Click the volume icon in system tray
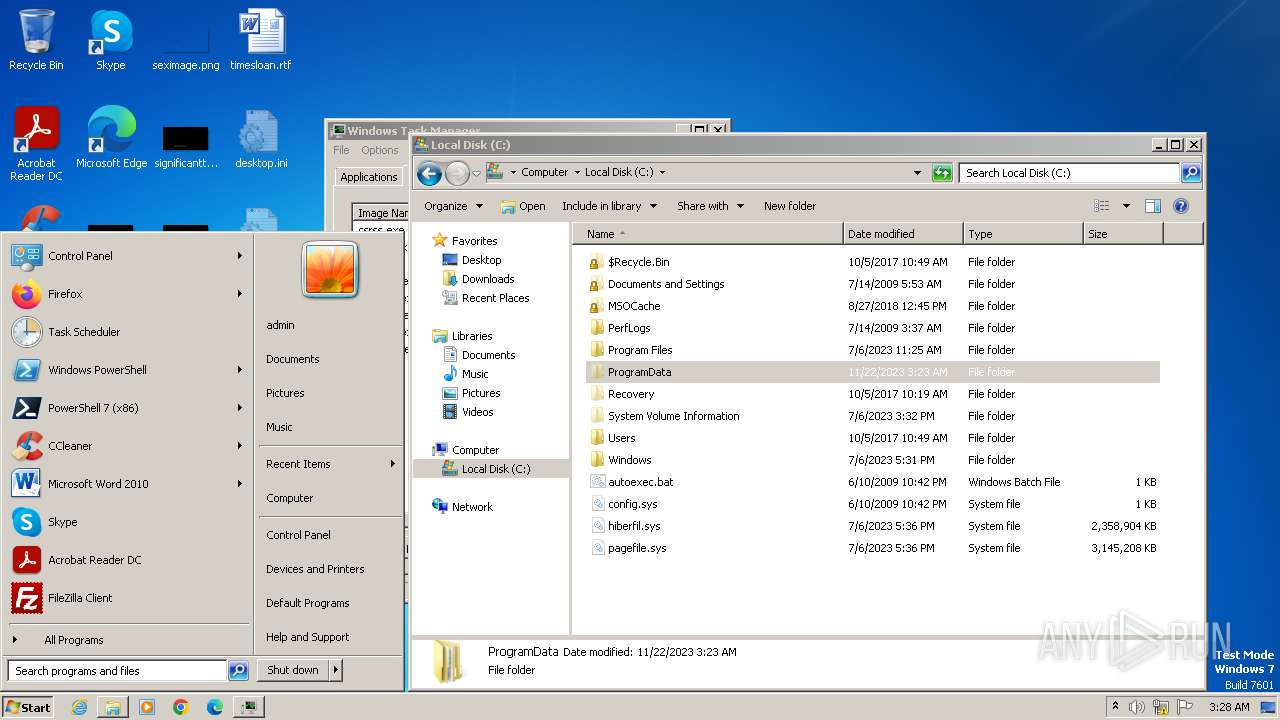Image resolution: width=1280 pixels, height=720 pixels. (x=1136, y=707)
